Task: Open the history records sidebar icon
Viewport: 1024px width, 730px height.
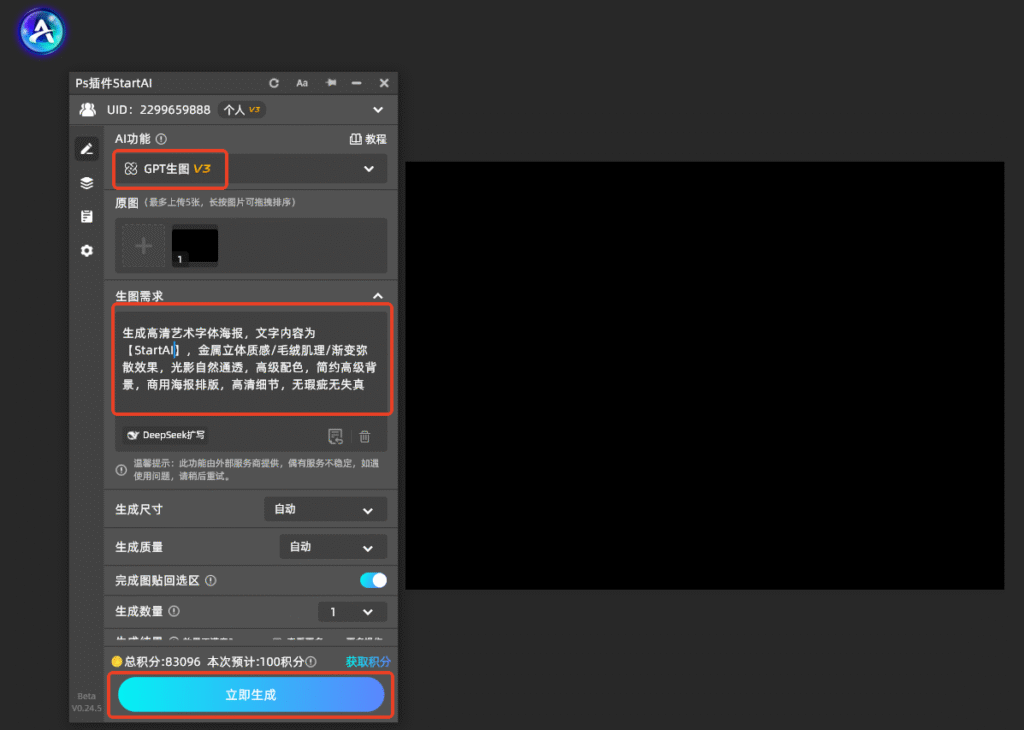Action: [87, 217]
